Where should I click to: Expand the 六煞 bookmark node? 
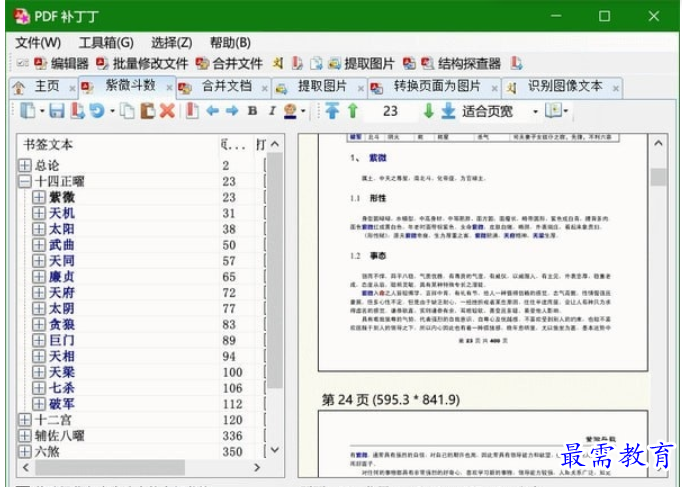(25, 451)
